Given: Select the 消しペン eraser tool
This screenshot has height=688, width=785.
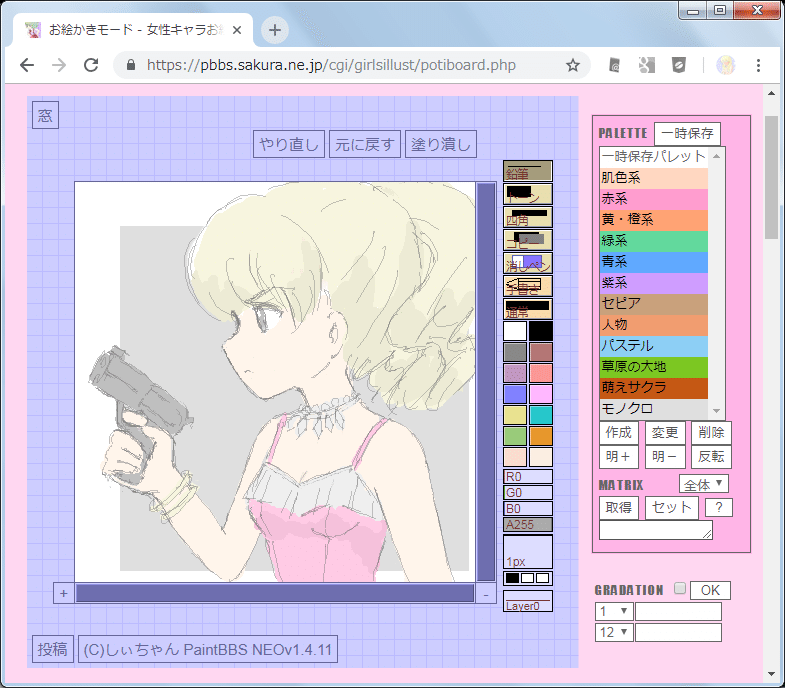Looking at the screenshot, I should point(528,263).
